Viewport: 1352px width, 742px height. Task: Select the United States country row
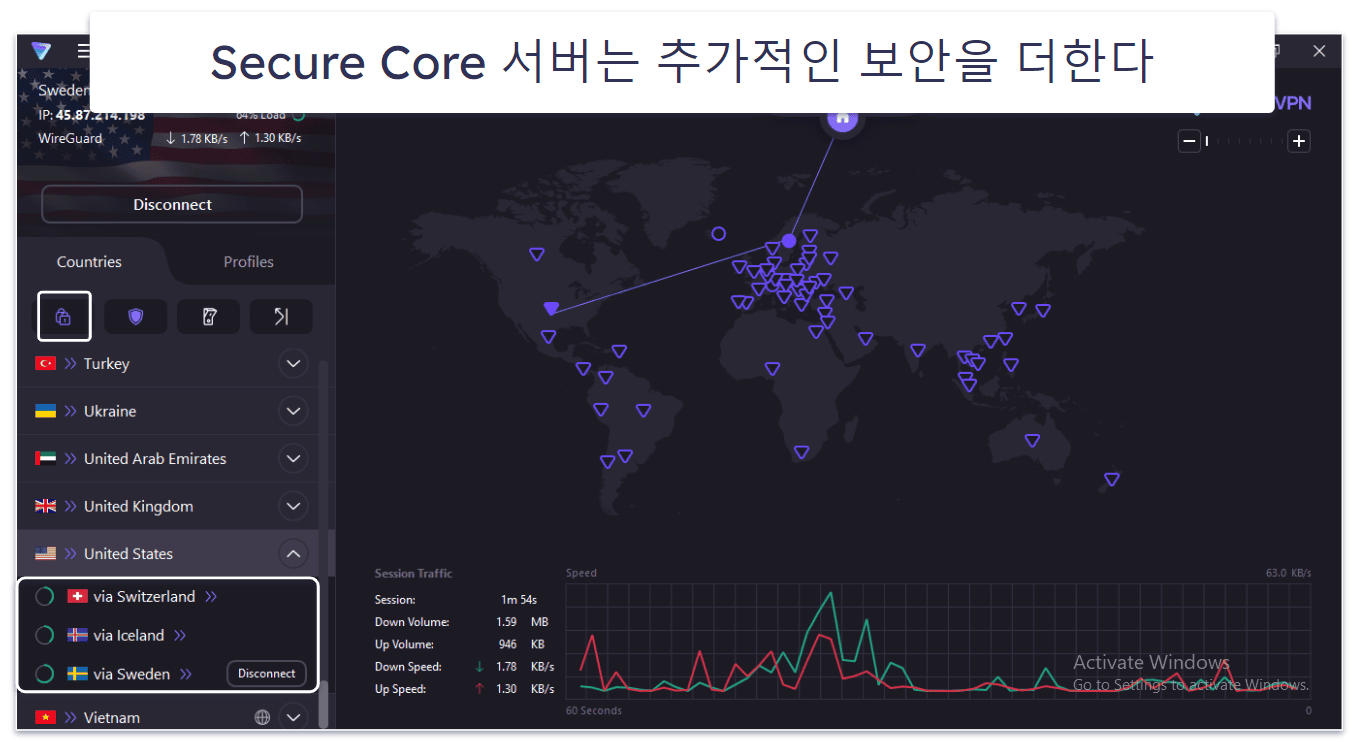point(167,554)
